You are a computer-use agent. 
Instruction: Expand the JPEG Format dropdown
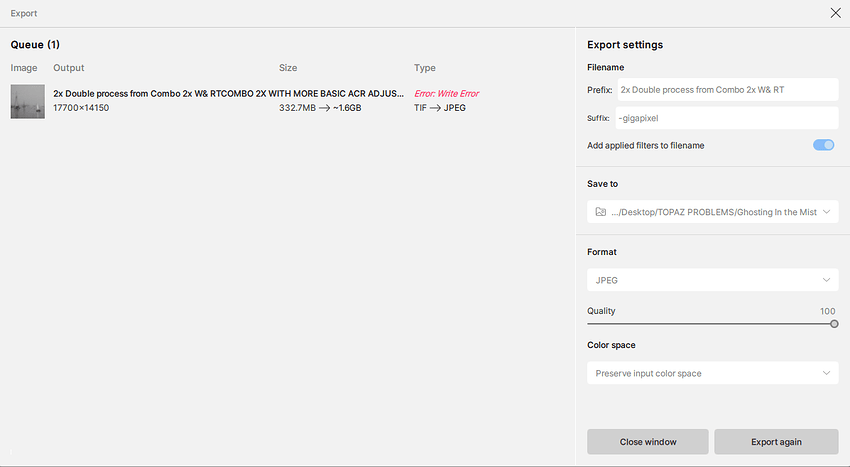[x=712, y=280]
